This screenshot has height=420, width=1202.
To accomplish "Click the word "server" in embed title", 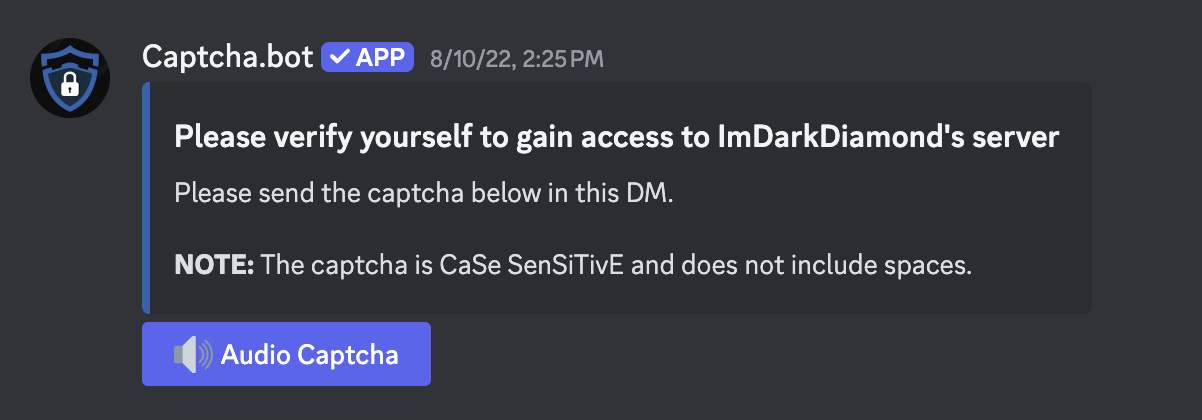I will click(x=1025, y=137).
